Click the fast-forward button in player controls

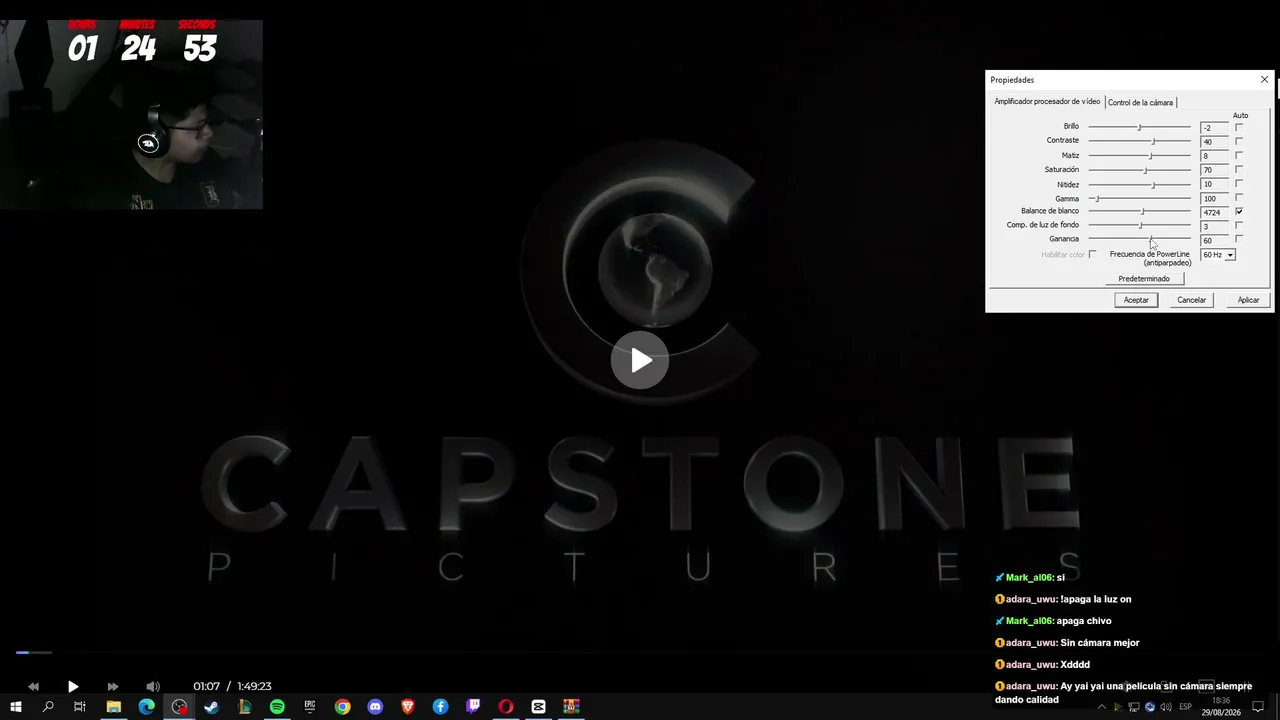click(x=112, y=686)
